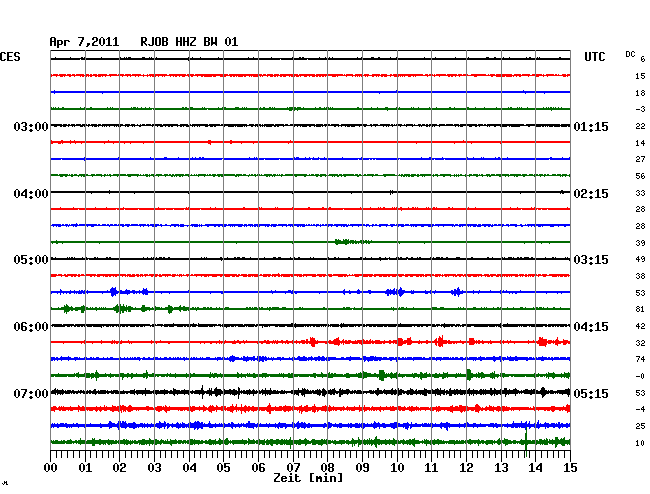Click minute tick label '03' on time axis
The height and width of the screenshot is (494, 650).
pyautogui.click(x=154, y=468)
